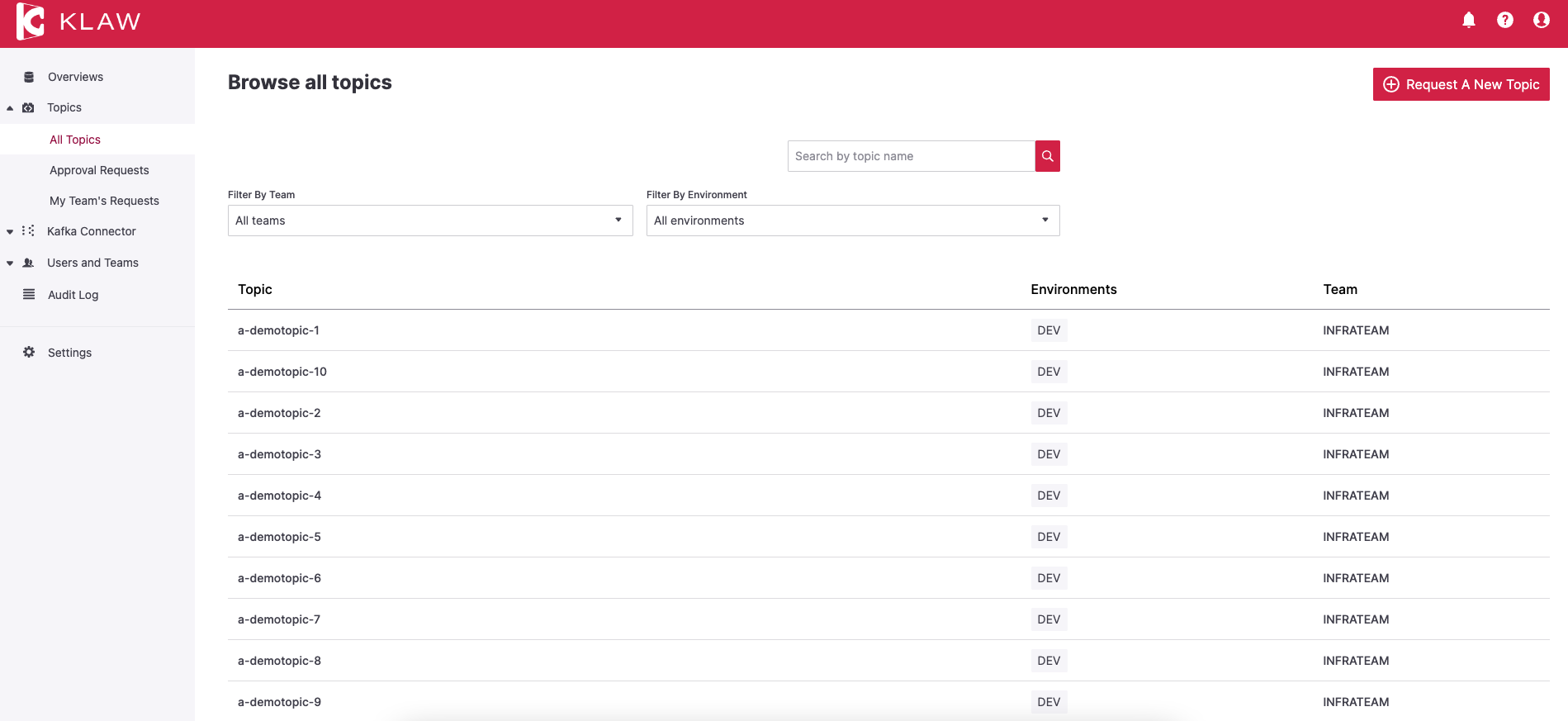Open the user profile icon

[1541, 20]
